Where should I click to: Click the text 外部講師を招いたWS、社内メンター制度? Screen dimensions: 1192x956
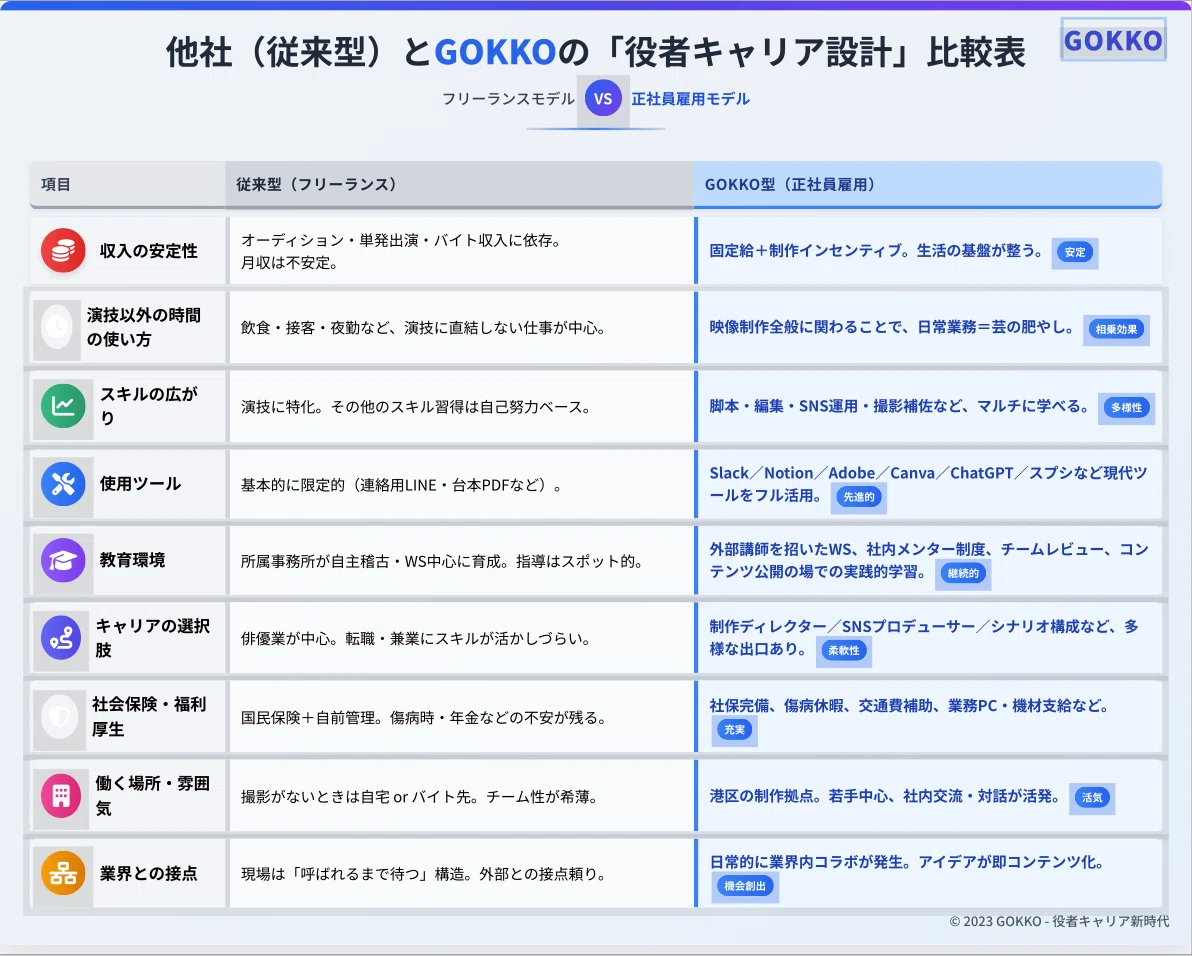coord(847,549)
